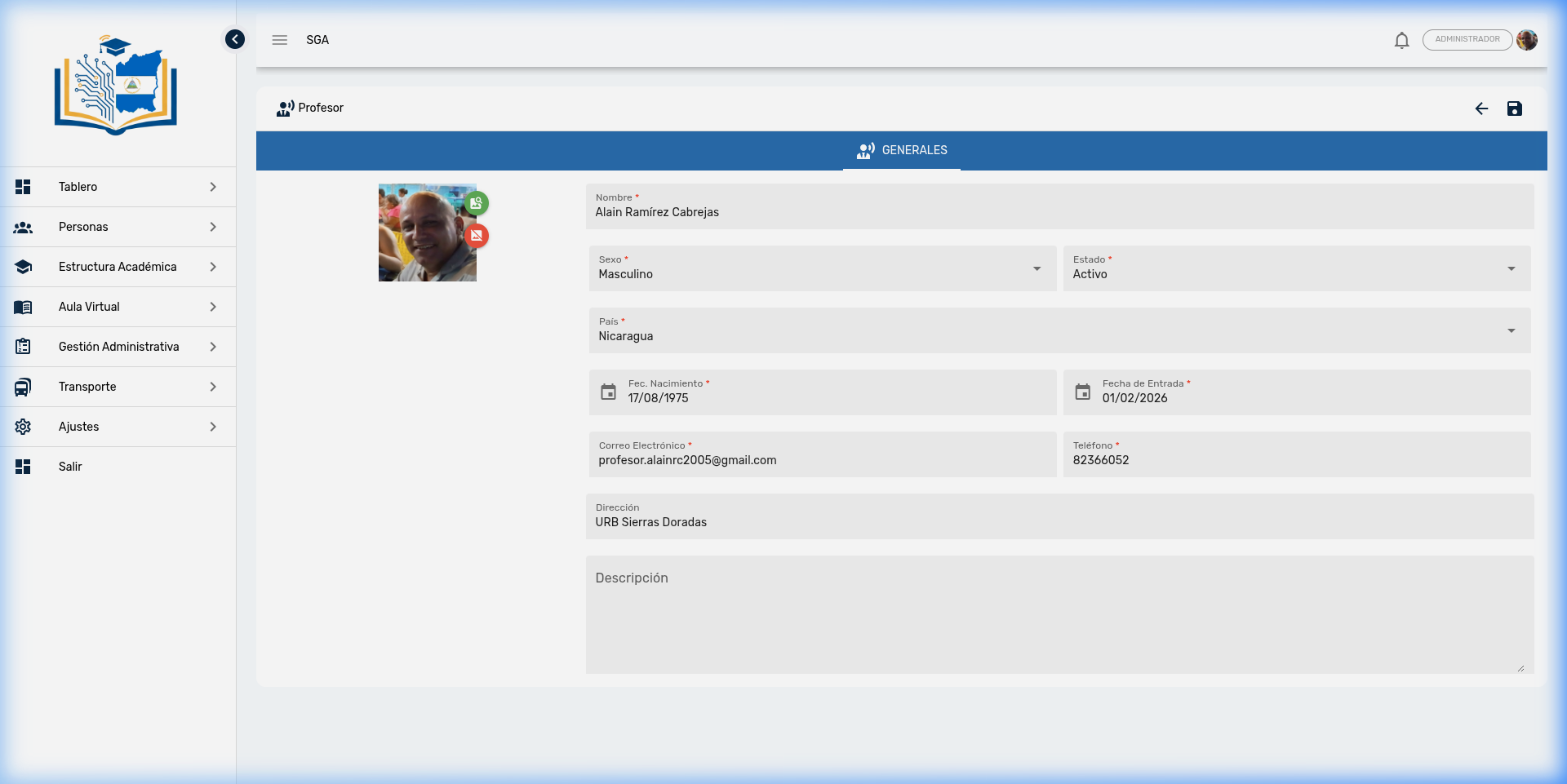This screenshot has width=1567, height=784.
Task: Open the notifications bell
Action: point(1401,40)
